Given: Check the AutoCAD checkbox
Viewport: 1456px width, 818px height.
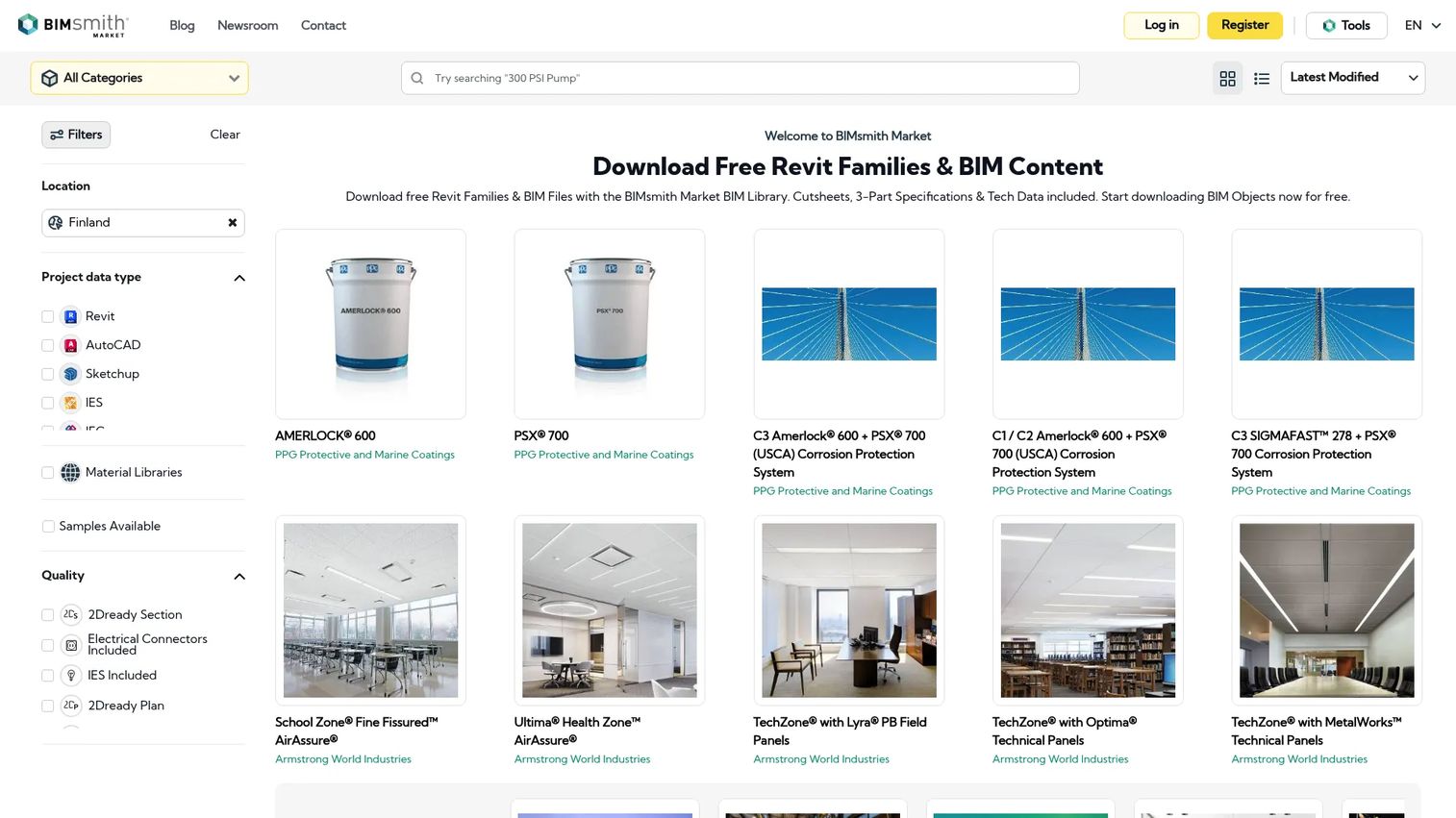Looking at the screenshot, I should point(47,345).
